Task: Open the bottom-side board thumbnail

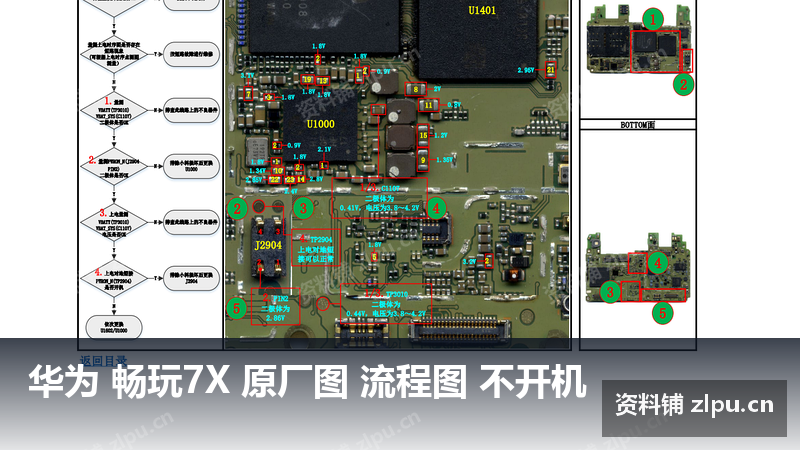Action: [637, 268]
